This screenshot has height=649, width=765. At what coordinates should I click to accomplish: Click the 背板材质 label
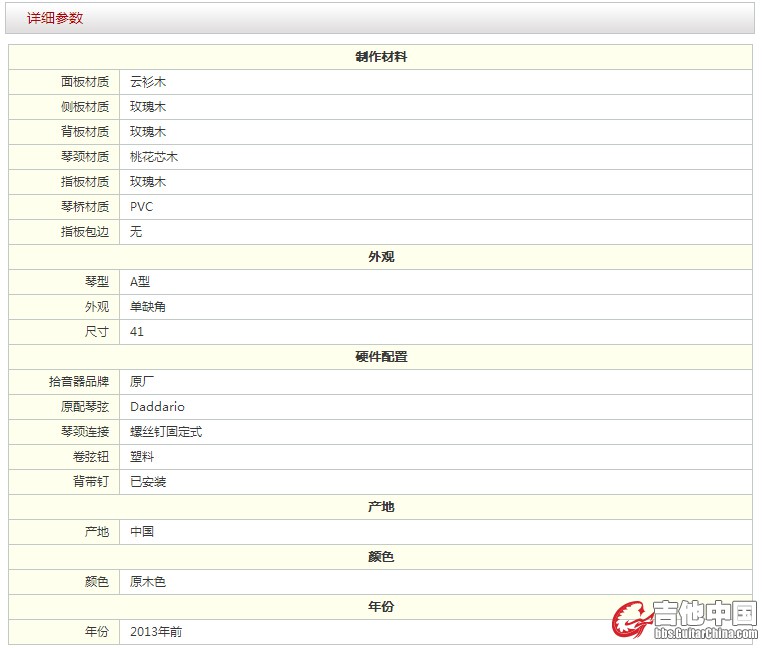[85, 132]
